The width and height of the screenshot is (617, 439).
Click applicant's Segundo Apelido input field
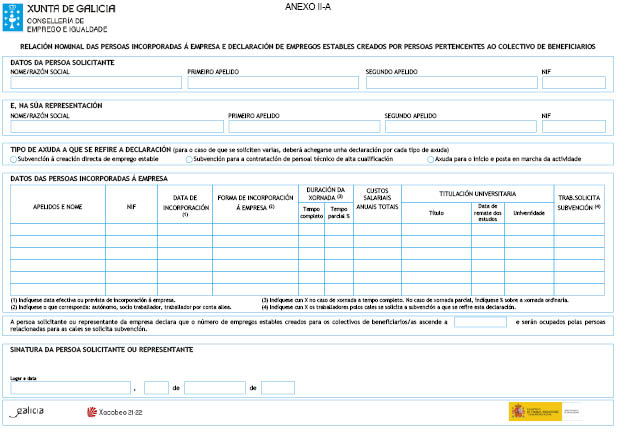pyautogui.click(x=451, y=83)
